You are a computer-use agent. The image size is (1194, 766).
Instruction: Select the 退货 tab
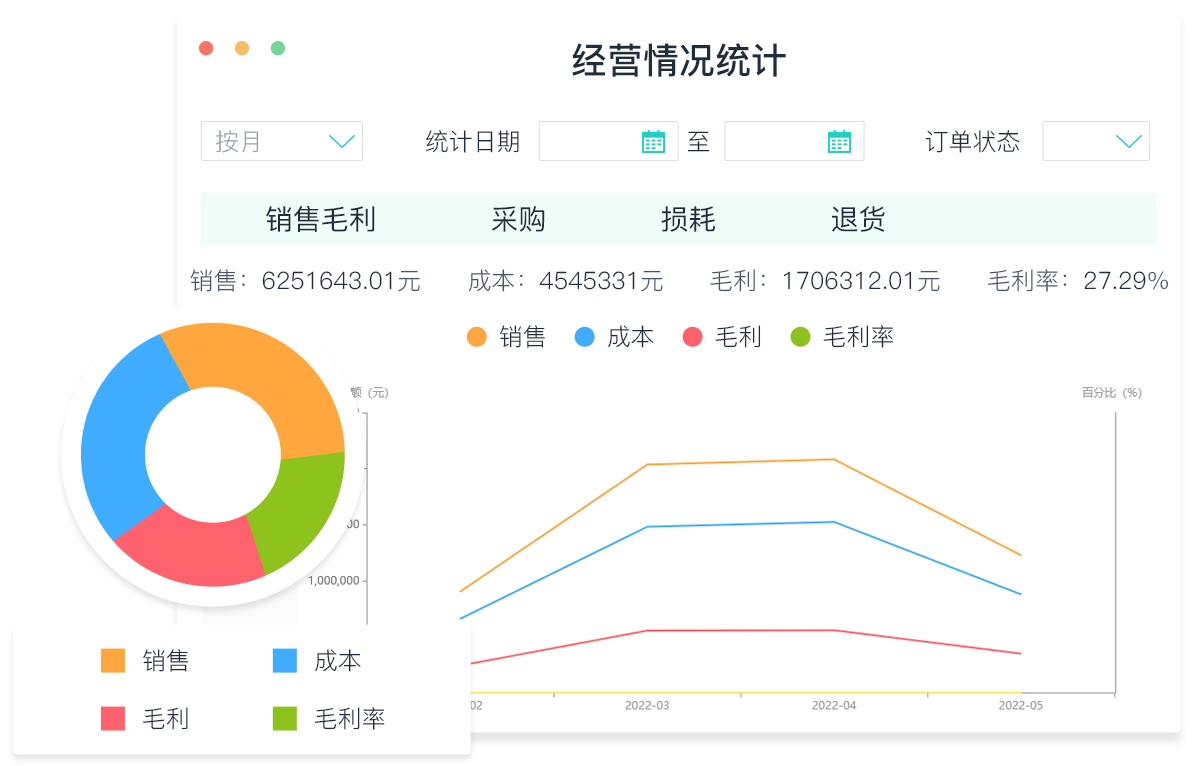[x=858, y=220]
